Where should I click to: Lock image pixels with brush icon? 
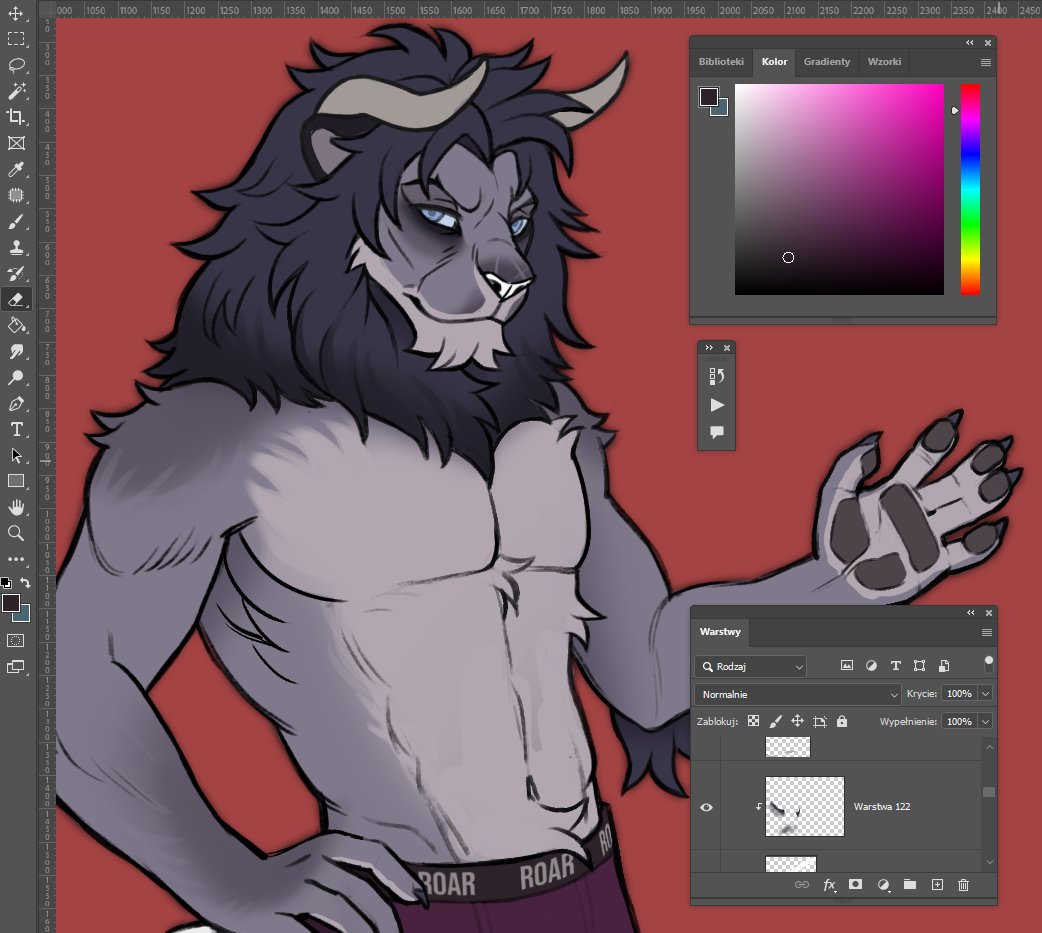click(776, 721)
